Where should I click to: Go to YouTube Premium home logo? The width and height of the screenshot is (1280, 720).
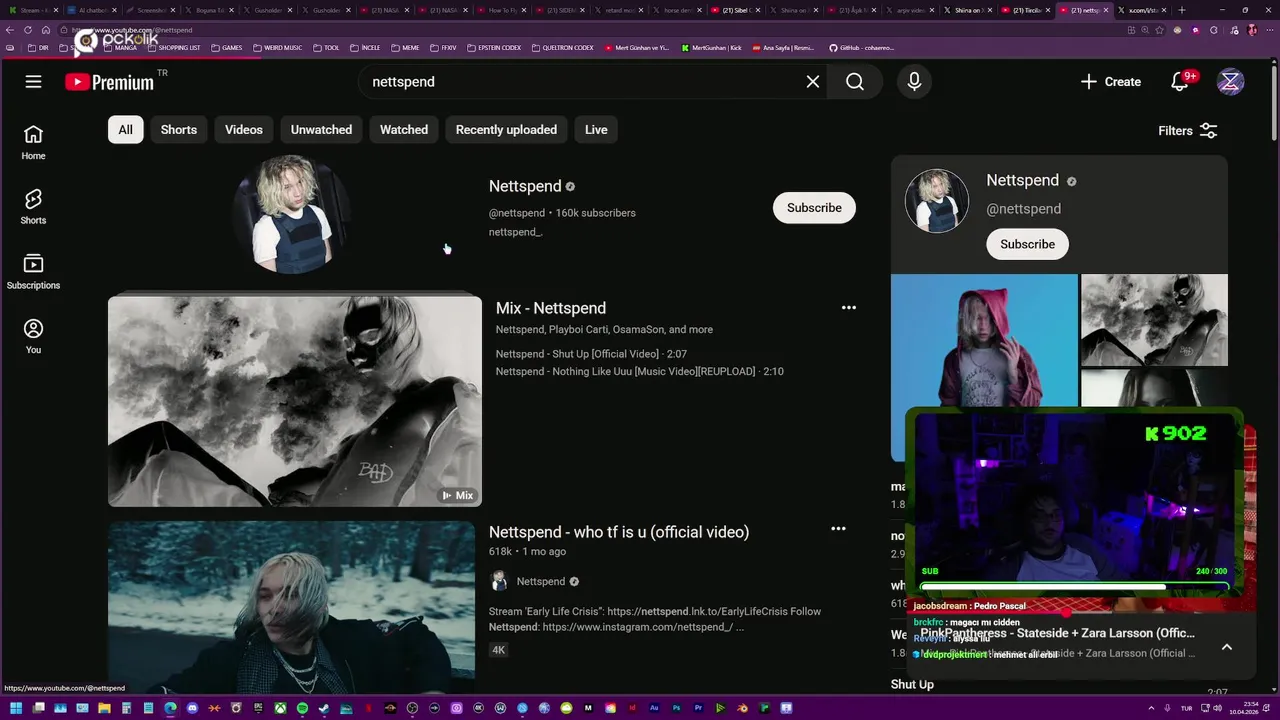(x=110, y=82)
